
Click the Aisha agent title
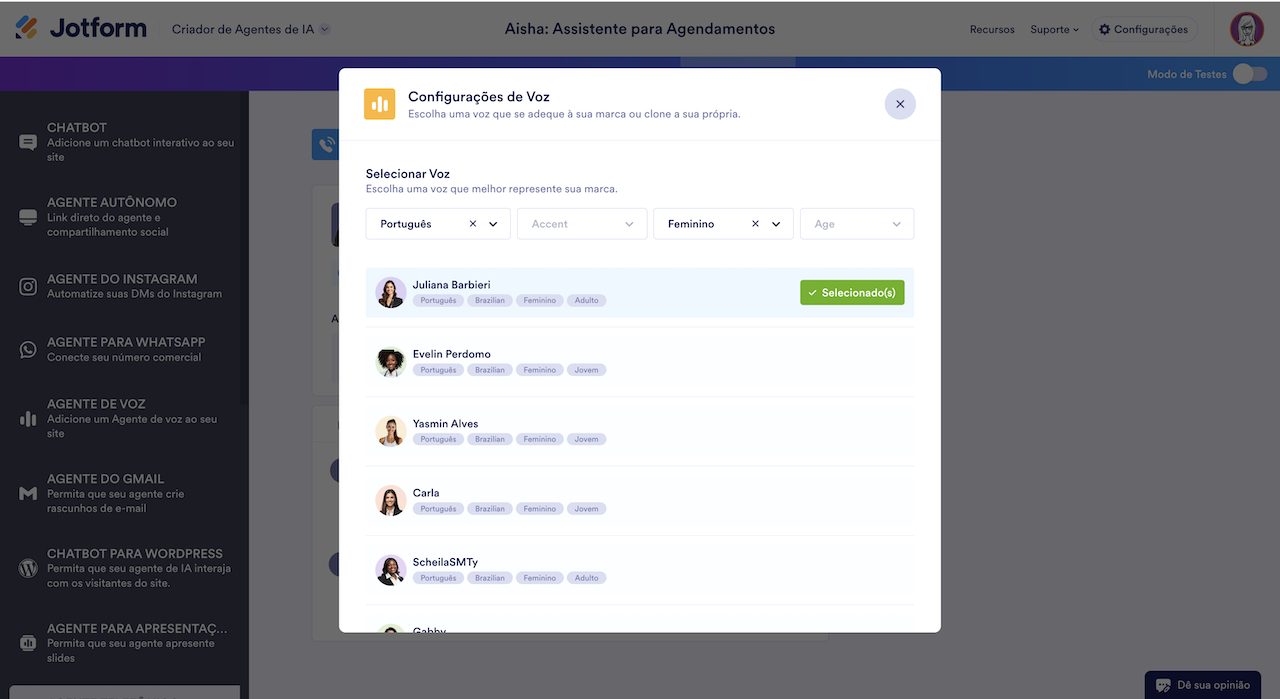[640, 29]
